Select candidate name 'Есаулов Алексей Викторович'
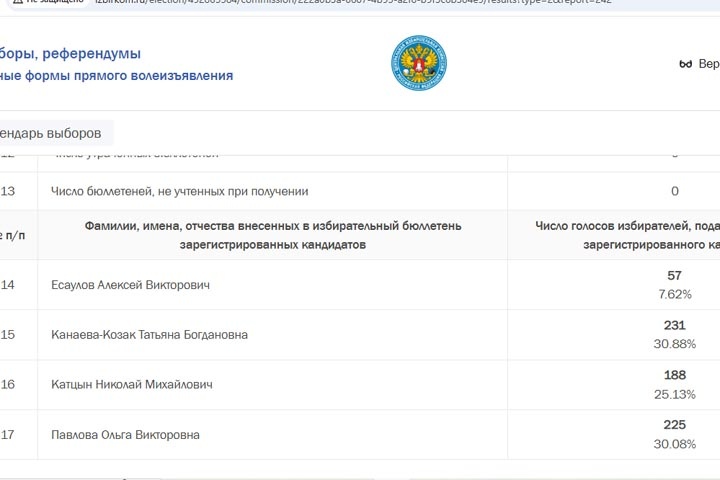This screenshot has height=480, width=720. (x=130, y=285)
